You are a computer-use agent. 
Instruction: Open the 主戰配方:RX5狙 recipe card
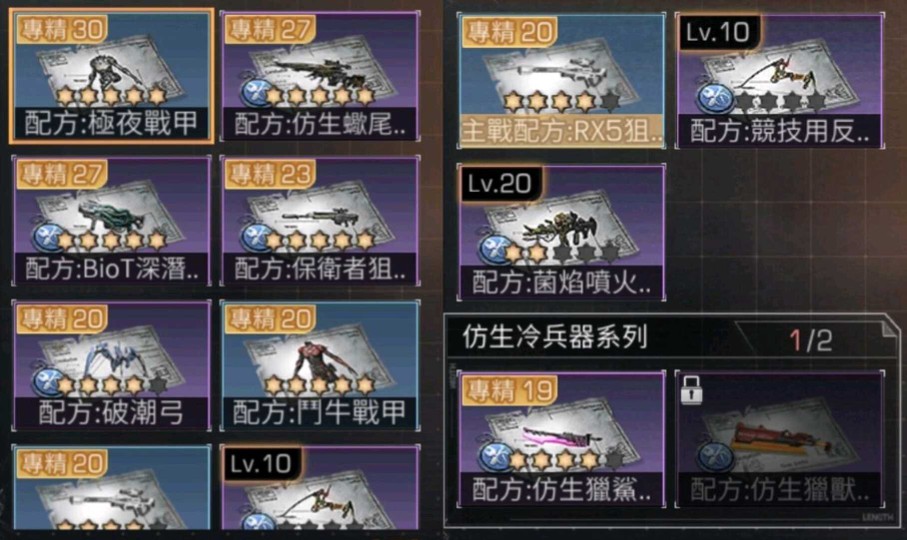[561, 80]
